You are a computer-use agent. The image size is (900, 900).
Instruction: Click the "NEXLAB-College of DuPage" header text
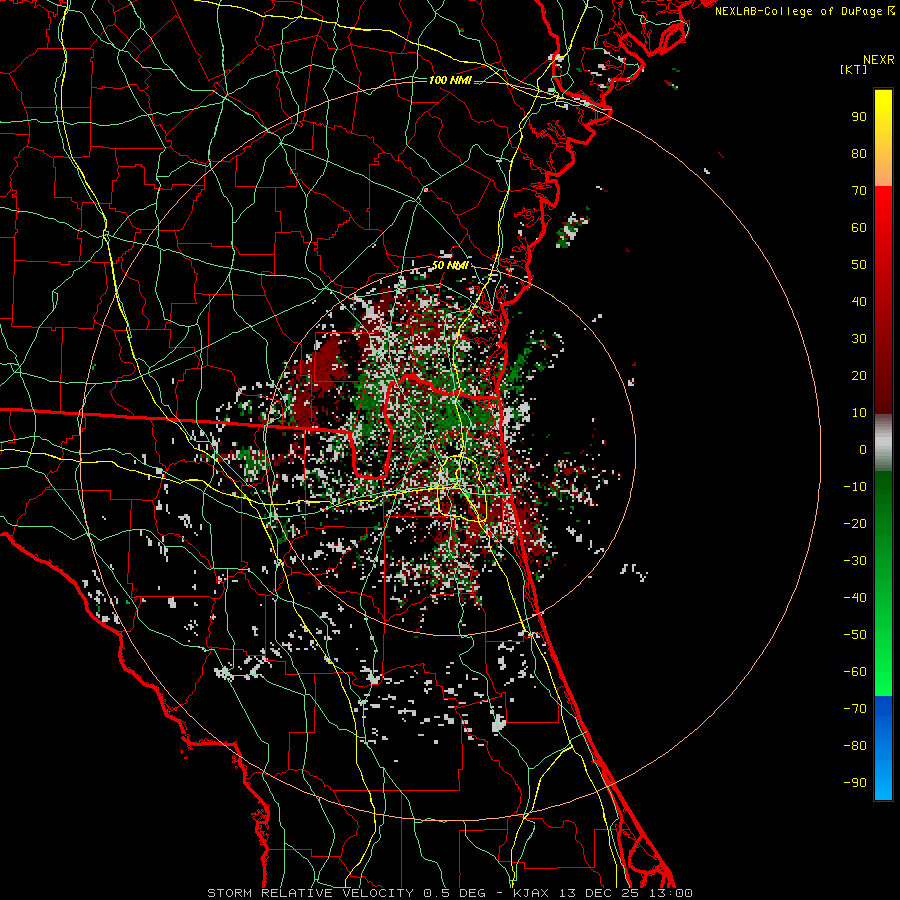click(x=799, y=11)
